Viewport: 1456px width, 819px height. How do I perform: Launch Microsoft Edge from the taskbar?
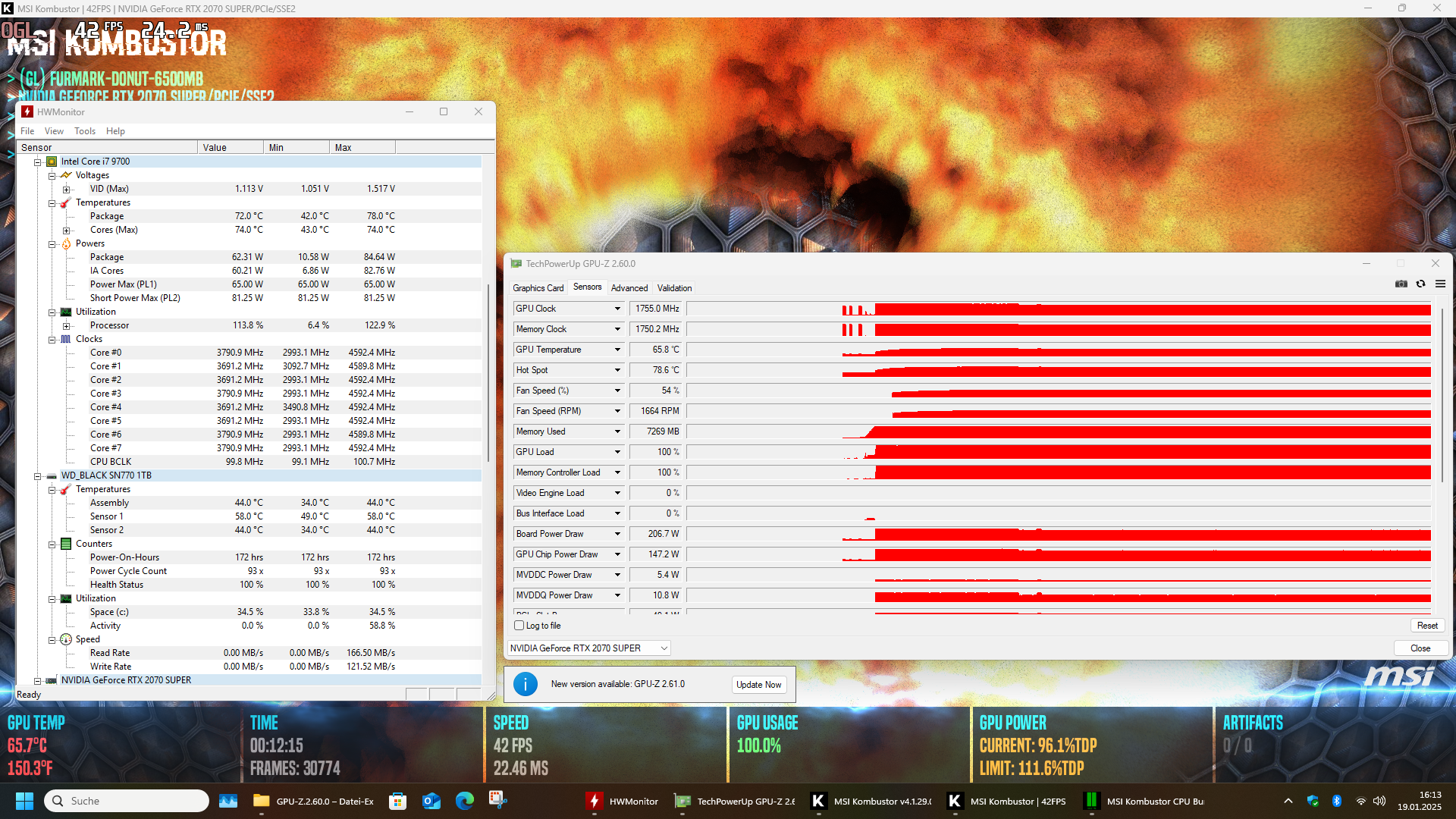tap(465, 801)
